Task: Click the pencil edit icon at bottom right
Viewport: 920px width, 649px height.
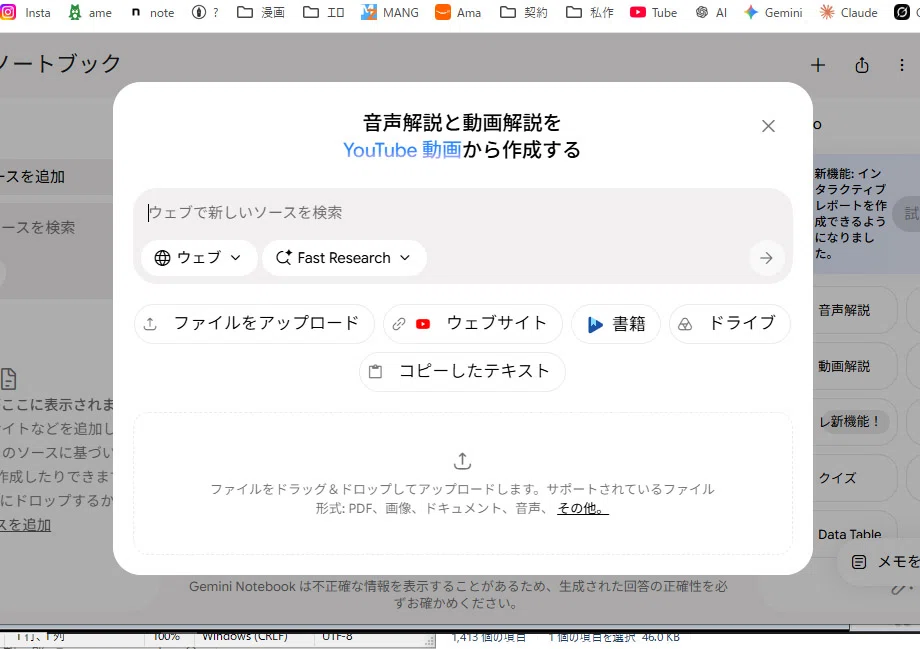Action: 898,589
